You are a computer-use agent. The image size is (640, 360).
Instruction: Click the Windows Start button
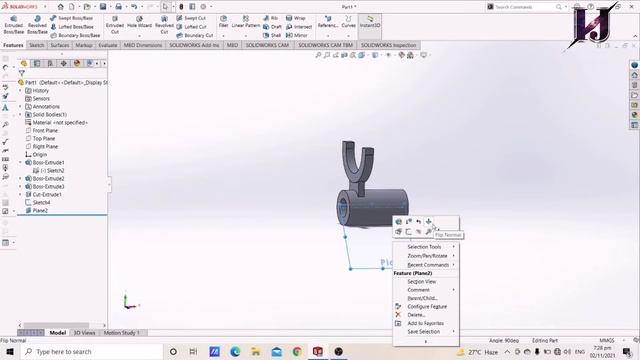(x=10, y=351)
